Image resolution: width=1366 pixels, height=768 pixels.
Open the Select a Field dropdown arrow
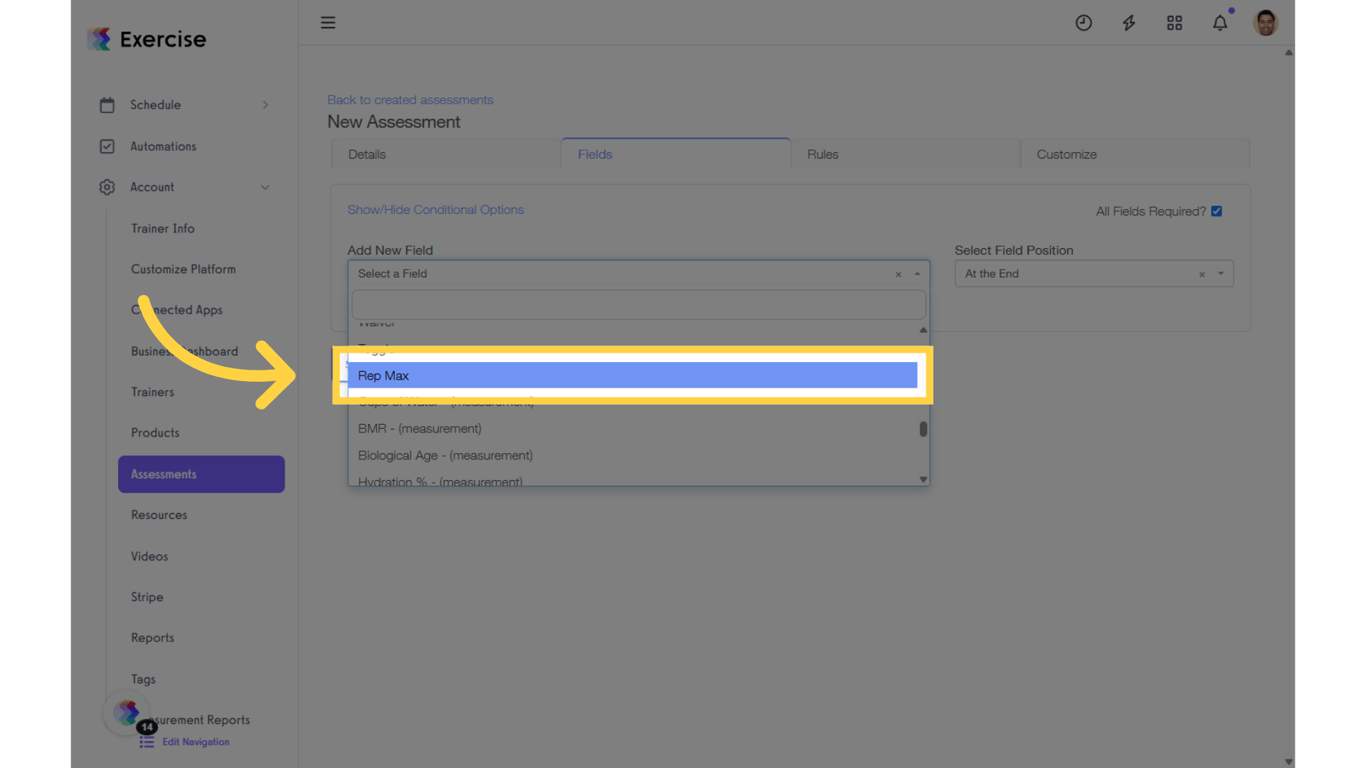pos(916,273)
